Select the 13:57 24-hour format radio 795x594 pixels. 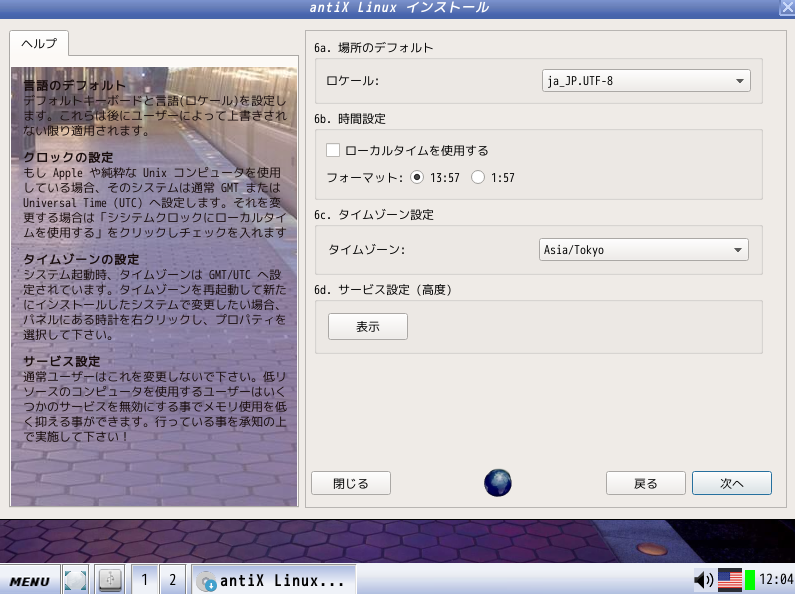click(x=417, y=177)
